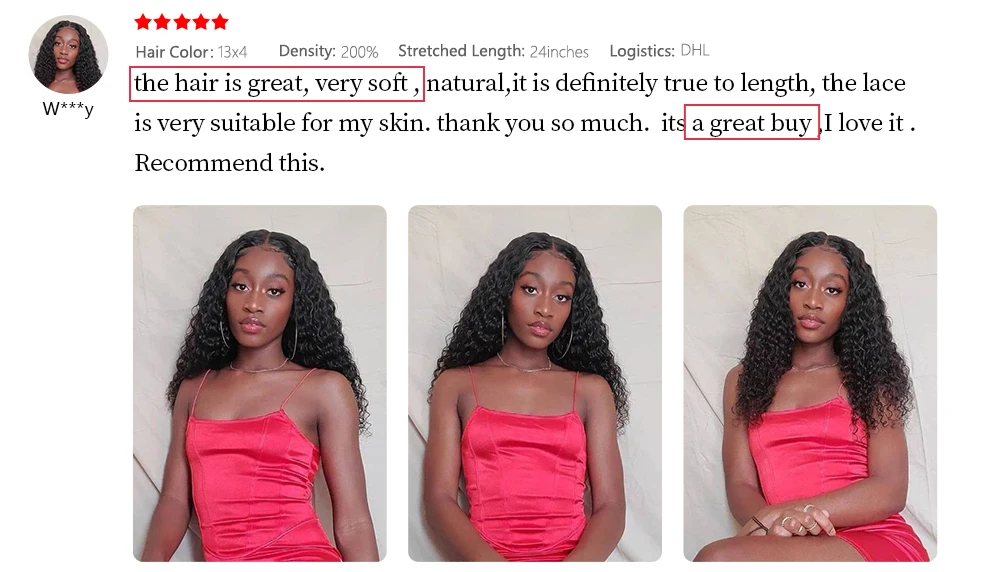Click the boxed phrase 'a great buy'
The height and width of the screenshot is (572, 1000).
(x=751, y=122)
